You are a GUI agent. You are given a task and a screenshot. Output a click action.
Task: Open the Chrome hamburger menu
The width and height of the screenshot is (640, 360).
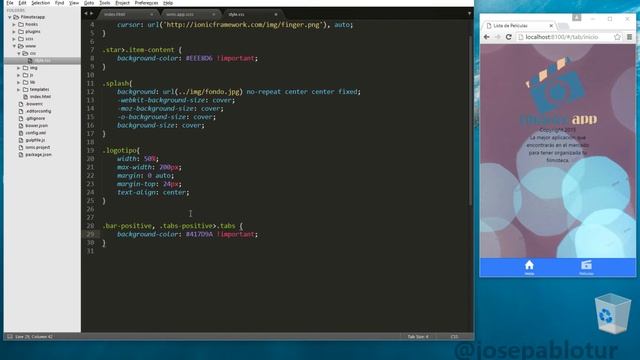click(x=629, y=37)
